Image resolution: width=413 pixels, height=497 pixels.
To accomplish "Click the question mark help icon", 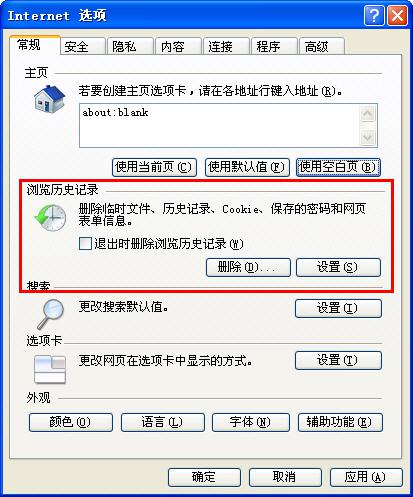I will coord(374,15).
